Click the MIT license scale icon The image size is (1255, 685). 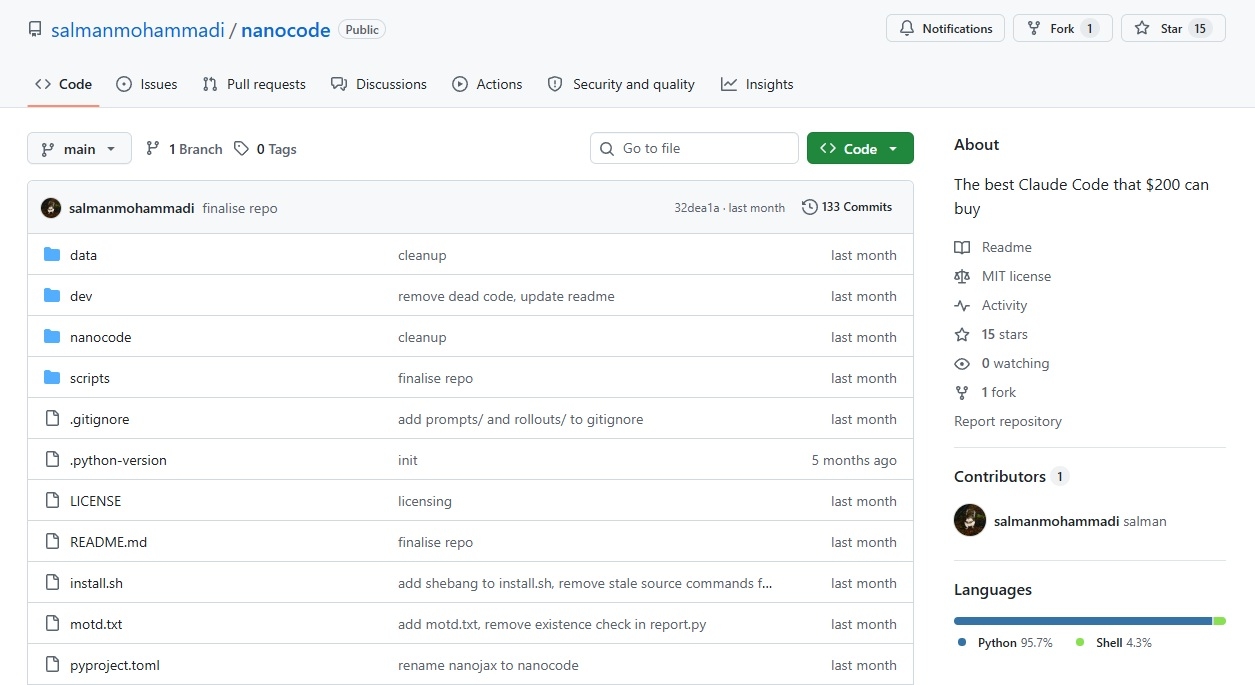pyautogui.click(x=962, y=276)
